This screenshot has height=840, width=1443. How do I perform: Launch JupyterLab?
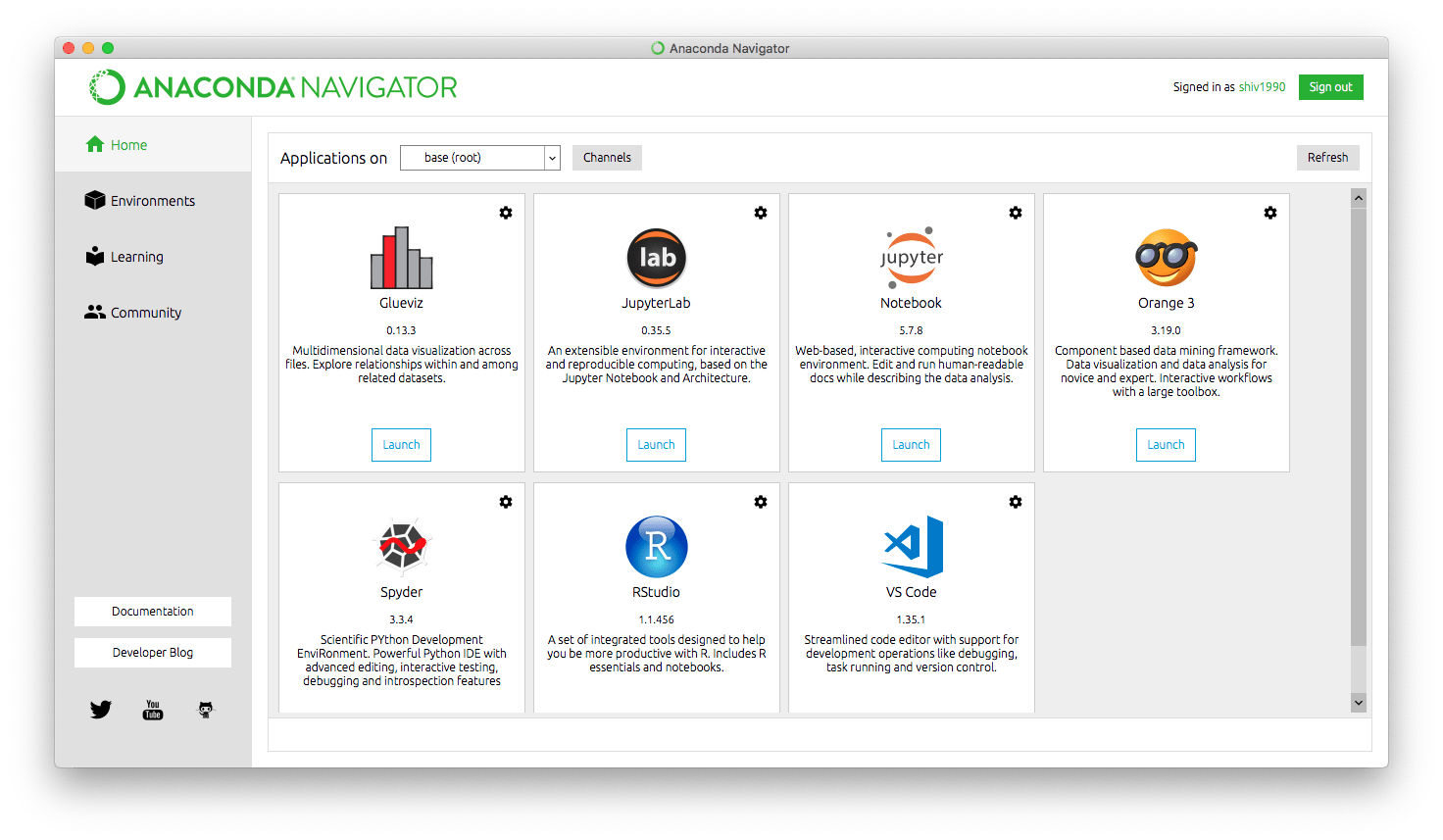656,445
